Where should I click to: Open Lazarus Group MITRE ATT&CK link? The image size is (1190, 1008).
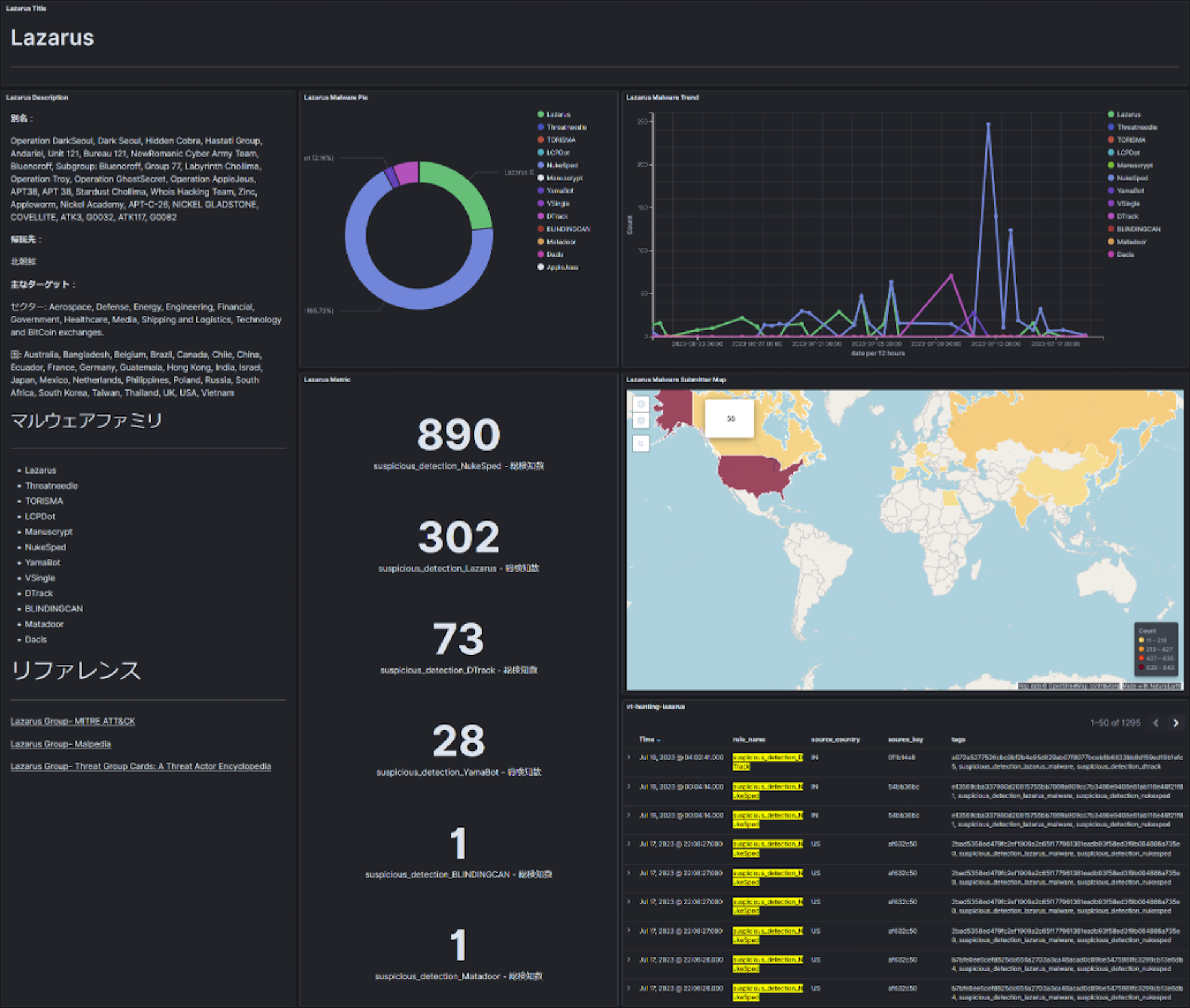click(x=73, y=721)
